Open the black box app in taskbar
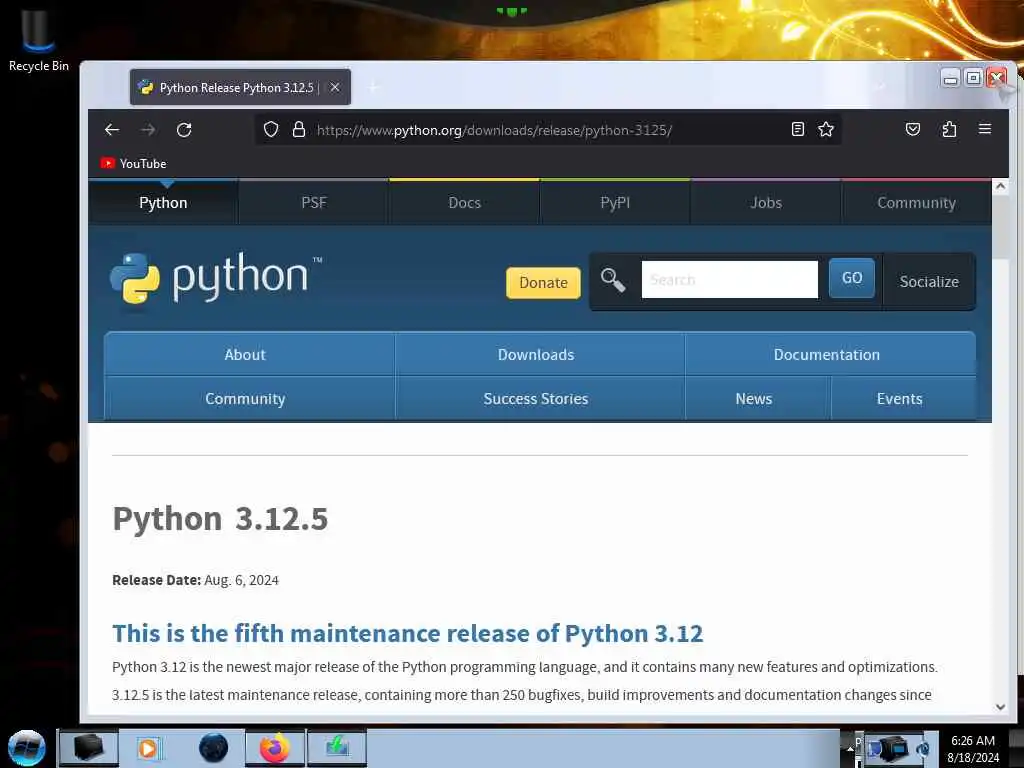This screenshot has height=768, width=1024. (88, 748)
